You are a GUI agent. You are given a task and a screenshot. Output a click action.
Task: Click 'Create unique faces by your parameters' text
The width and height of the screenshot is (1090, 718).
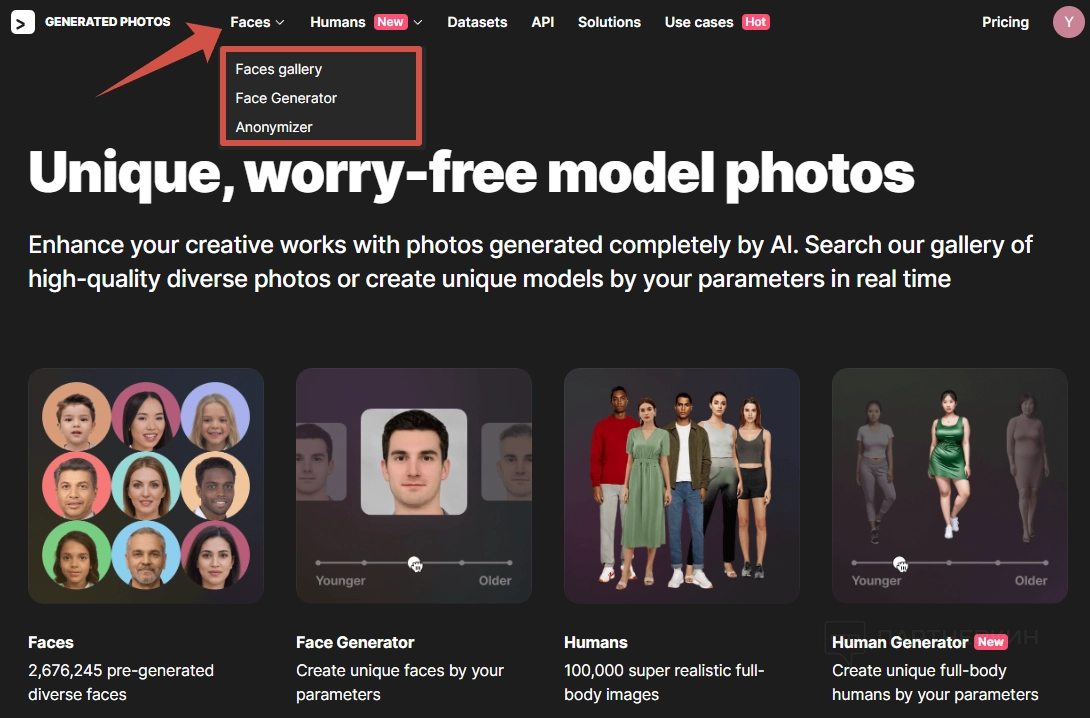pyautogui.click(x=400, y=682)
